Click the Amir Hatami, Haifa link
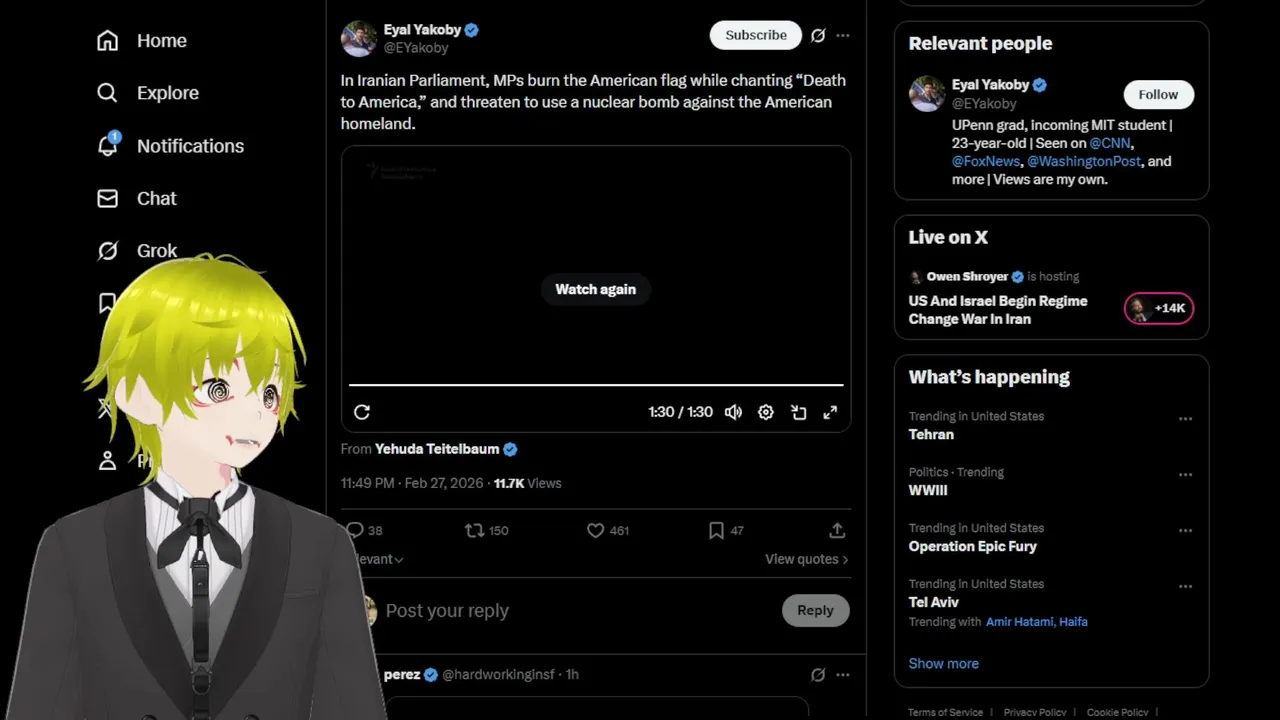Image resolution: width=1280 pixels, height=720 pixels. pos(1037,622)
